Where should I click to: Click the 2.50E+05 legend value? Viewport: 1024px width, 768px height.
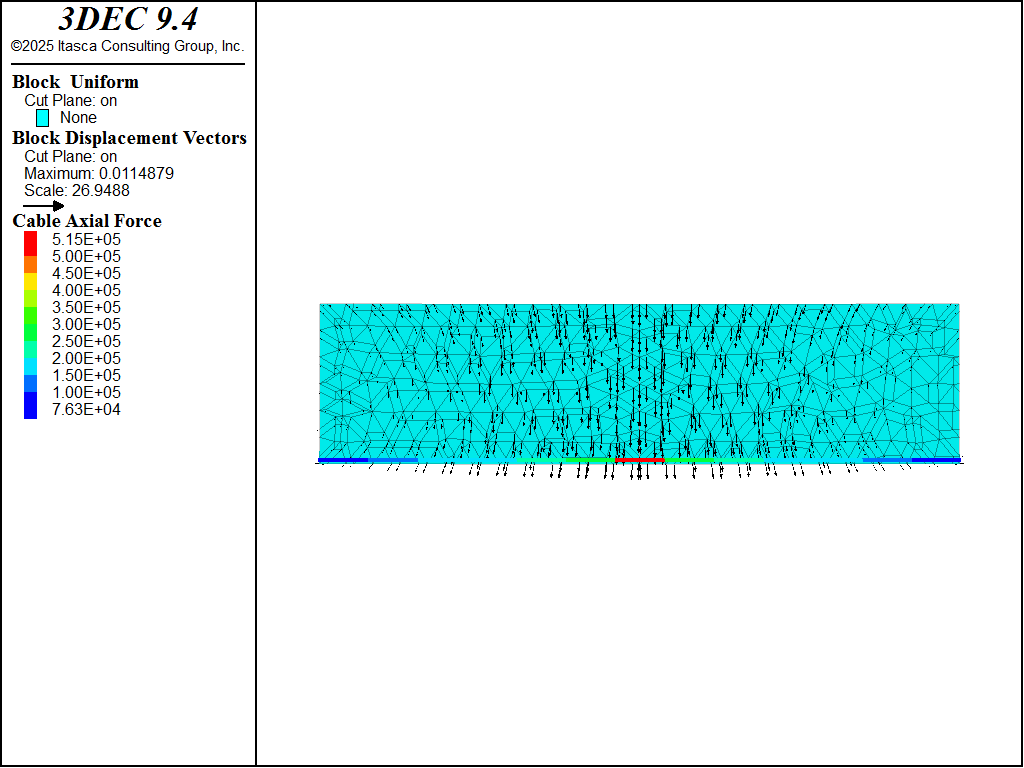tap(86, 342)
